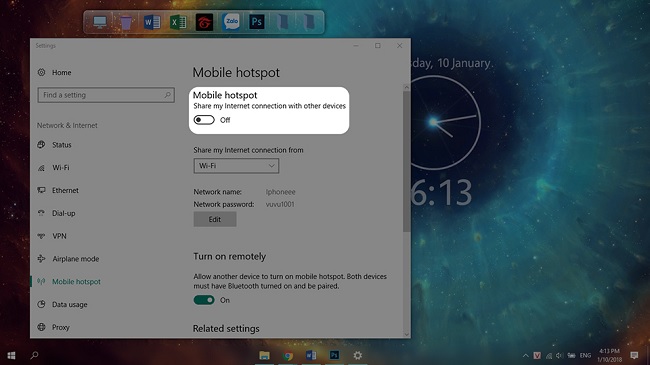Disable the Turn on remotely toggle
Image resolution: width=650 pixels, height=365 pixels.
(x=204, y=300)
